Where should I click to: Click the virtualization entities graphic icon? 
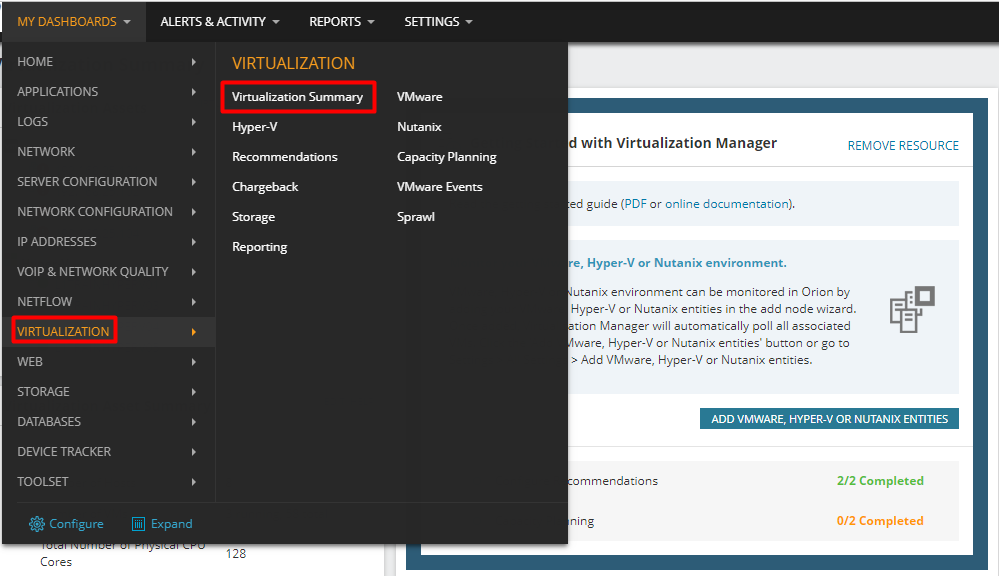point(912,309)
